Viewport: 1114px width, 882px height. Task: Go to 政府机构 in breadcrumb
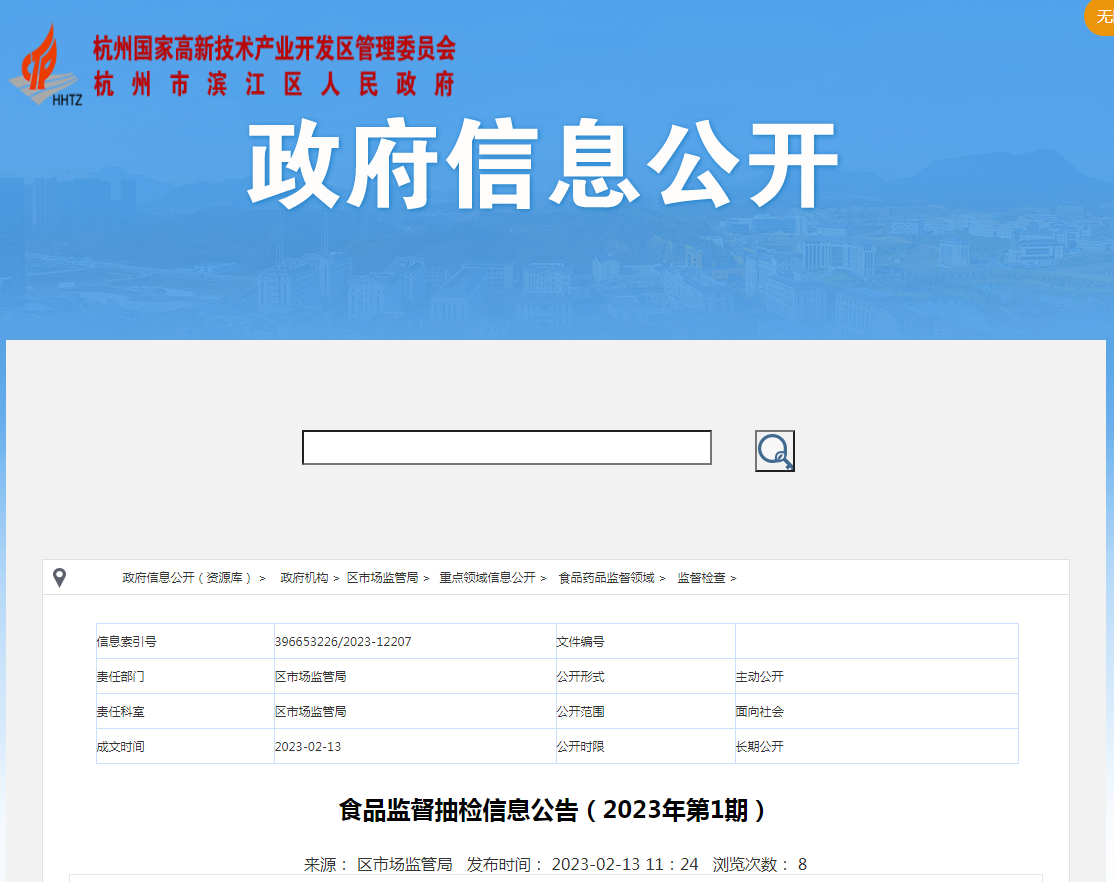[x=304, y=578]
